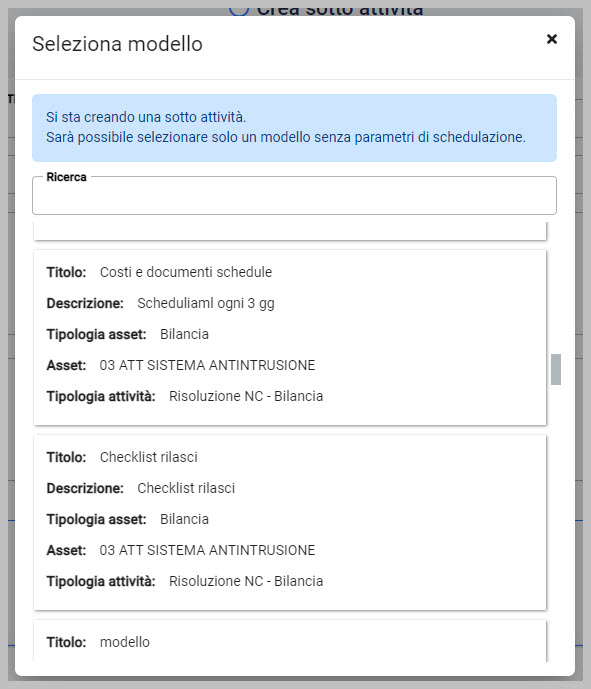Click the Scheduliaml ogni 3 gg description
Viewport: 591px width, 689px height.
coord(206,303)
